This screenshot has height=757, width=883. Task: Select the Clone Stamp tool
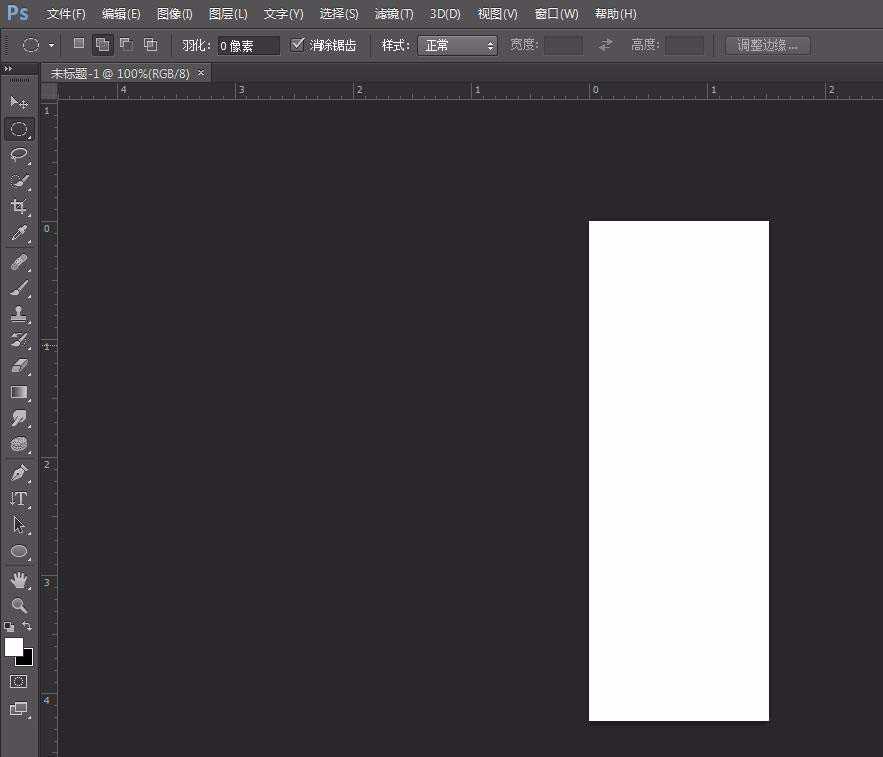pyautogui.click(x=19, y=314)
